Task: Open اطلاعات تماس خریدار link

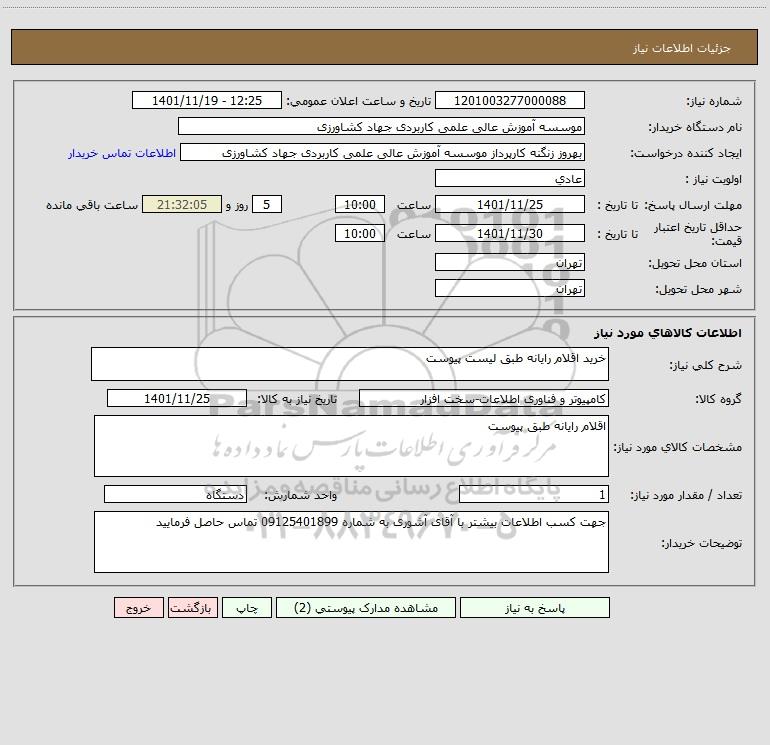Action: [122, 153]
